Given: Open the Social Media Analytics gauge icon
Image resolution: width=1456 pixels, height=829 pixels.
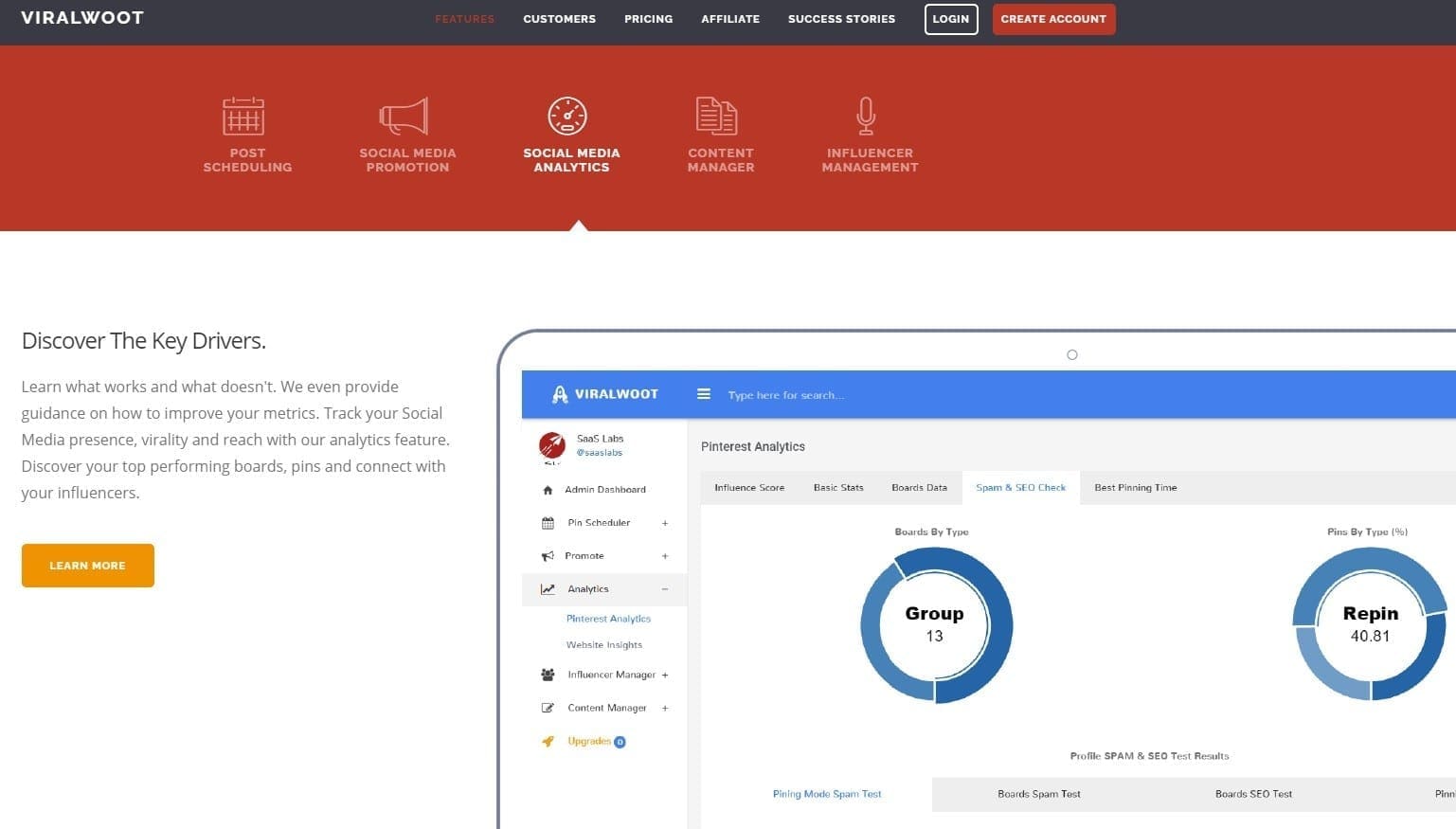Looking at the screenshot, I should 567,117.
